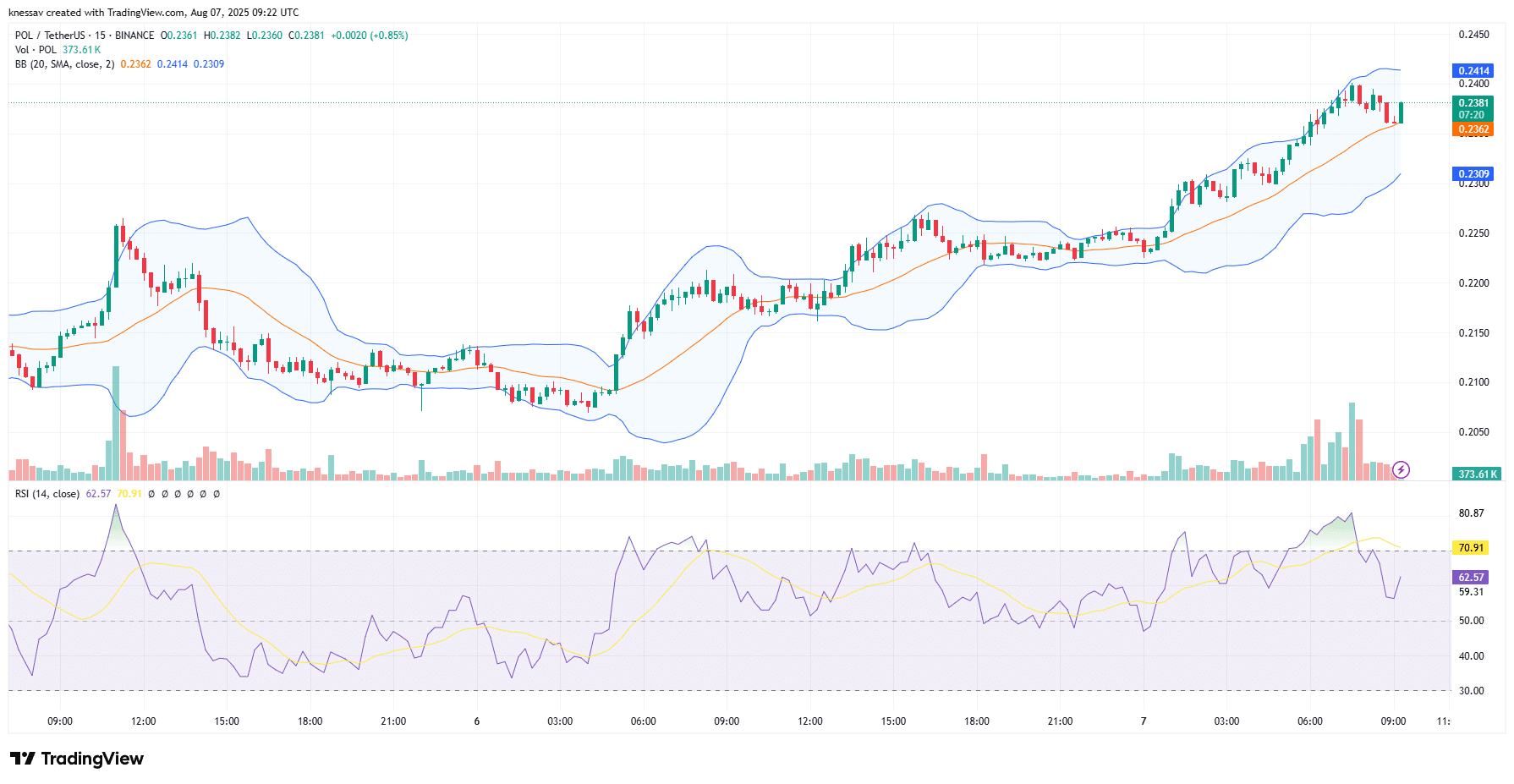Click the 30.00 RSI scale value
The image size is (1514, 784).
[x=1471, y=691]
